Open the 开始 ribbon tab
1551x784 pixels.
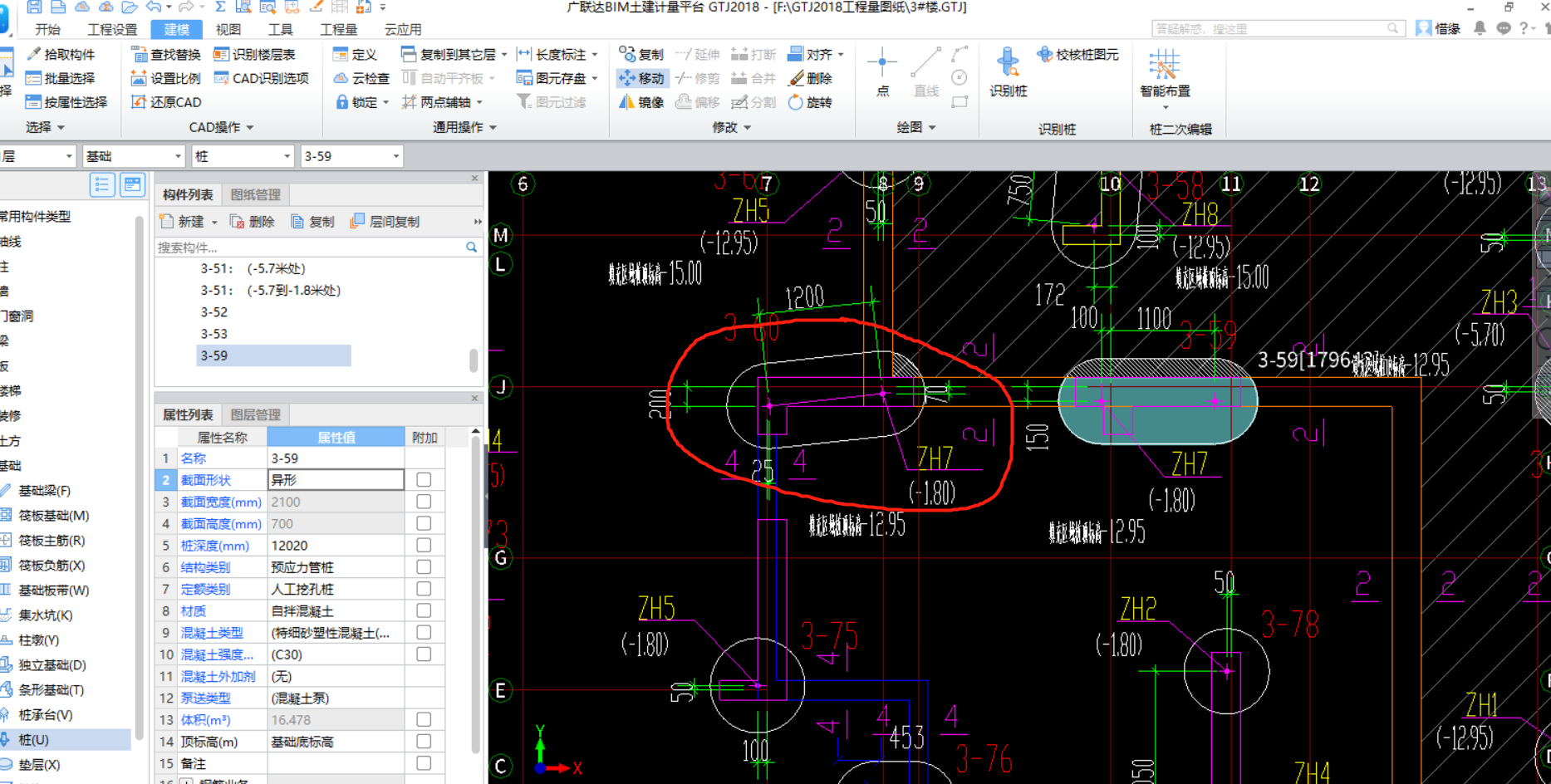pyautogui.click(x=48, y=29)
